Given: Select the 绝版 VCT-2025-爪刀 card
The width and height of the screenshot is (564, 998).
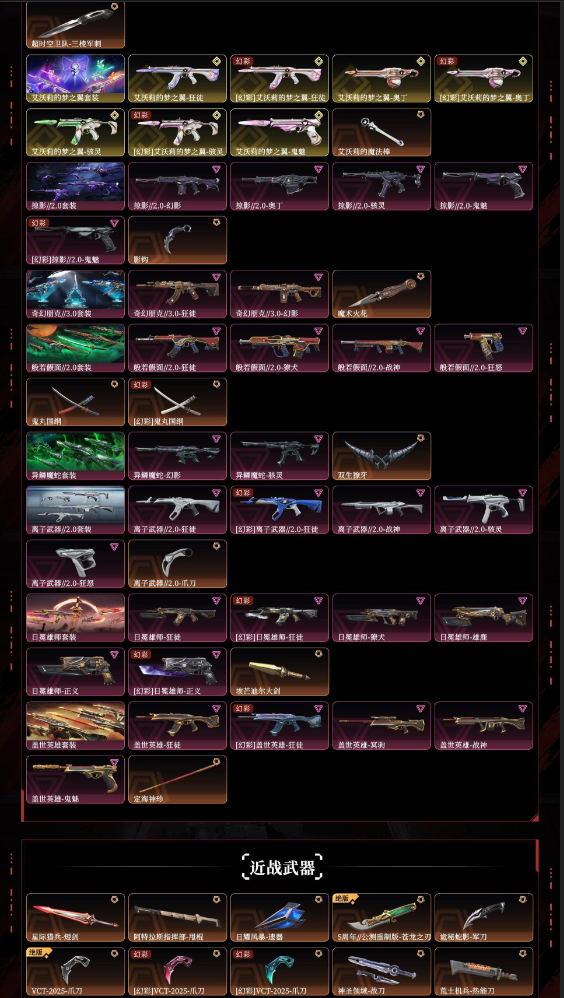Looking at the screenshot, I should [x=76, y=972].
